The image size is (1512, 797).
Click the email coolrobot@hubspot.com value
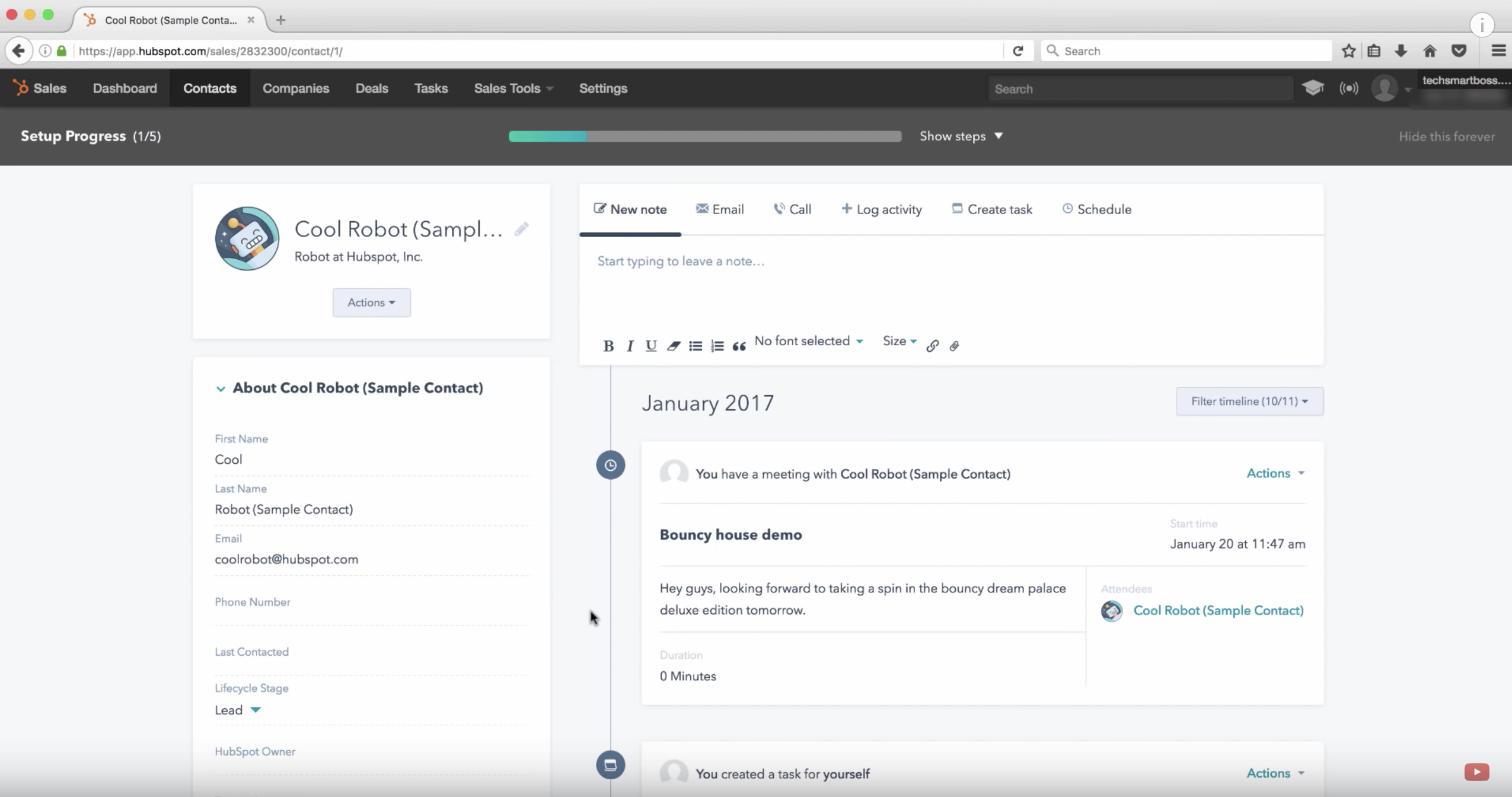tap(286, 559)
